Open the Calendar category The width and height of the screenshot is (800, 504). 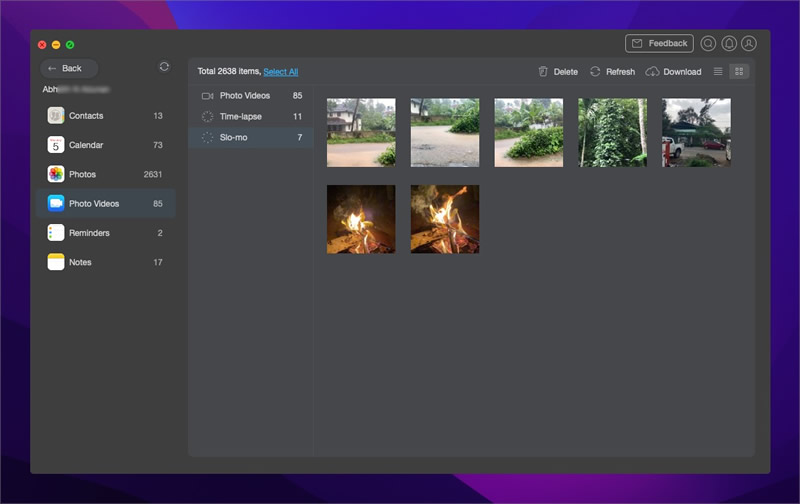pyautogui.click(x=106, y=145)
